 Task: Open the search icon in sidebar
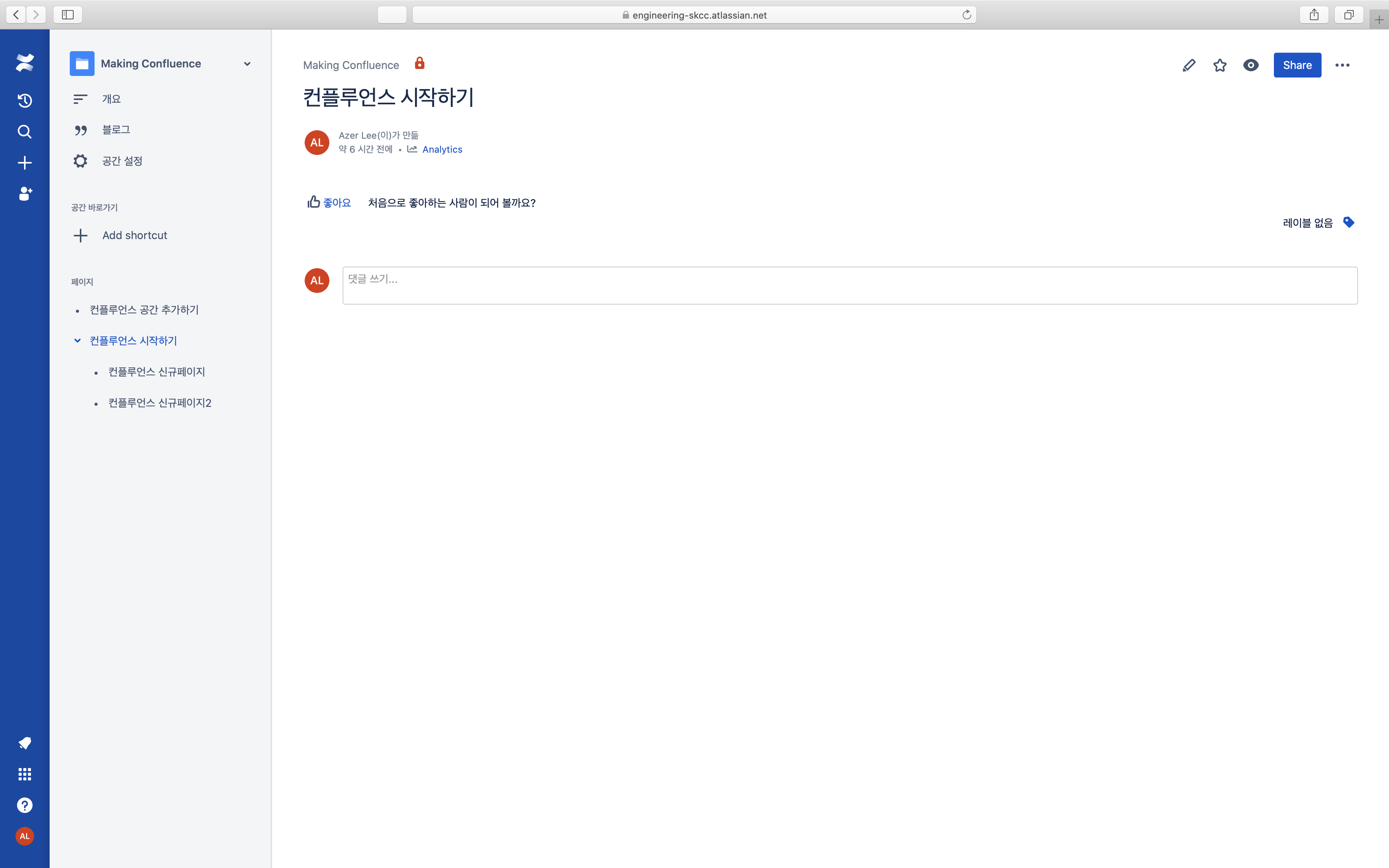pos(25,131)
